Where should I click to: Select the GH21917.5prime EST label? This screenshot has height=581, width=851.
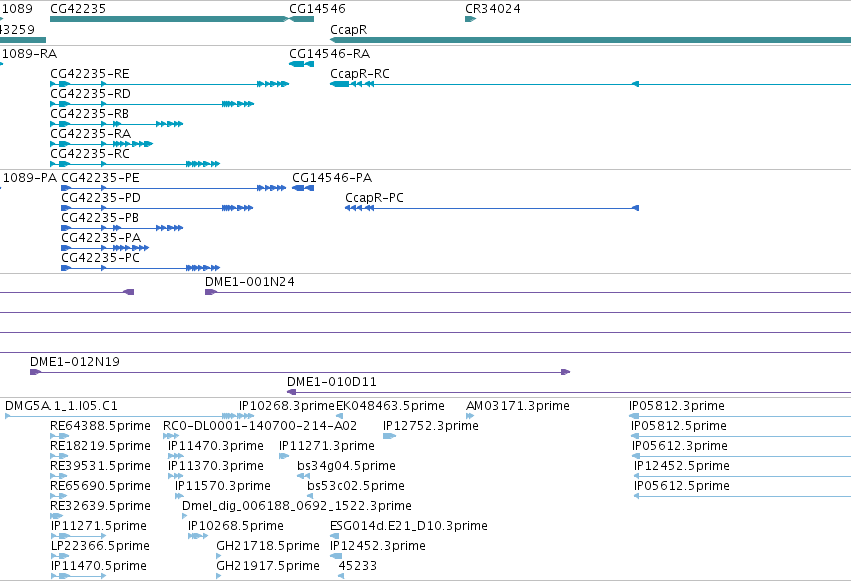pyautogui.click(x=268, y=566)
